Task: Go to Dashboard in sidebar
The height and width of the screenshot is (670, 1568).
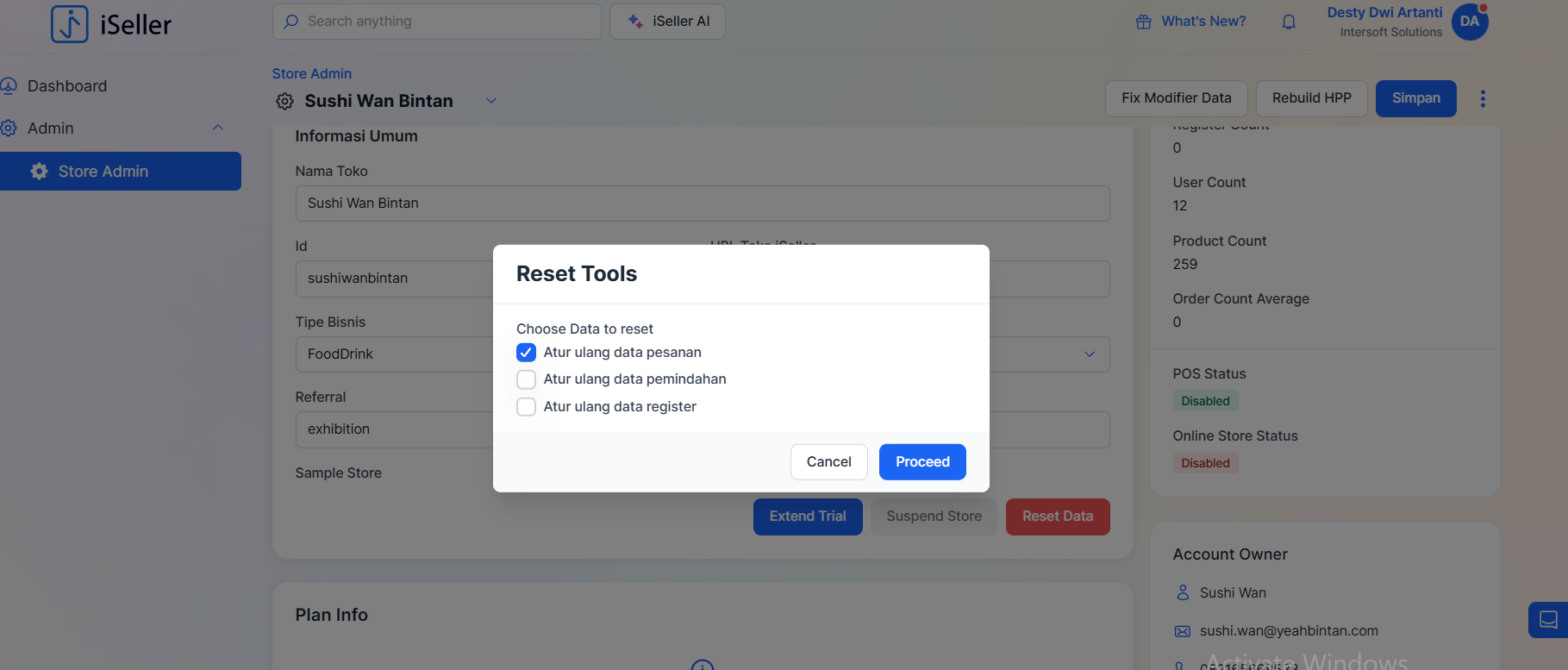Action: (67, 86)
